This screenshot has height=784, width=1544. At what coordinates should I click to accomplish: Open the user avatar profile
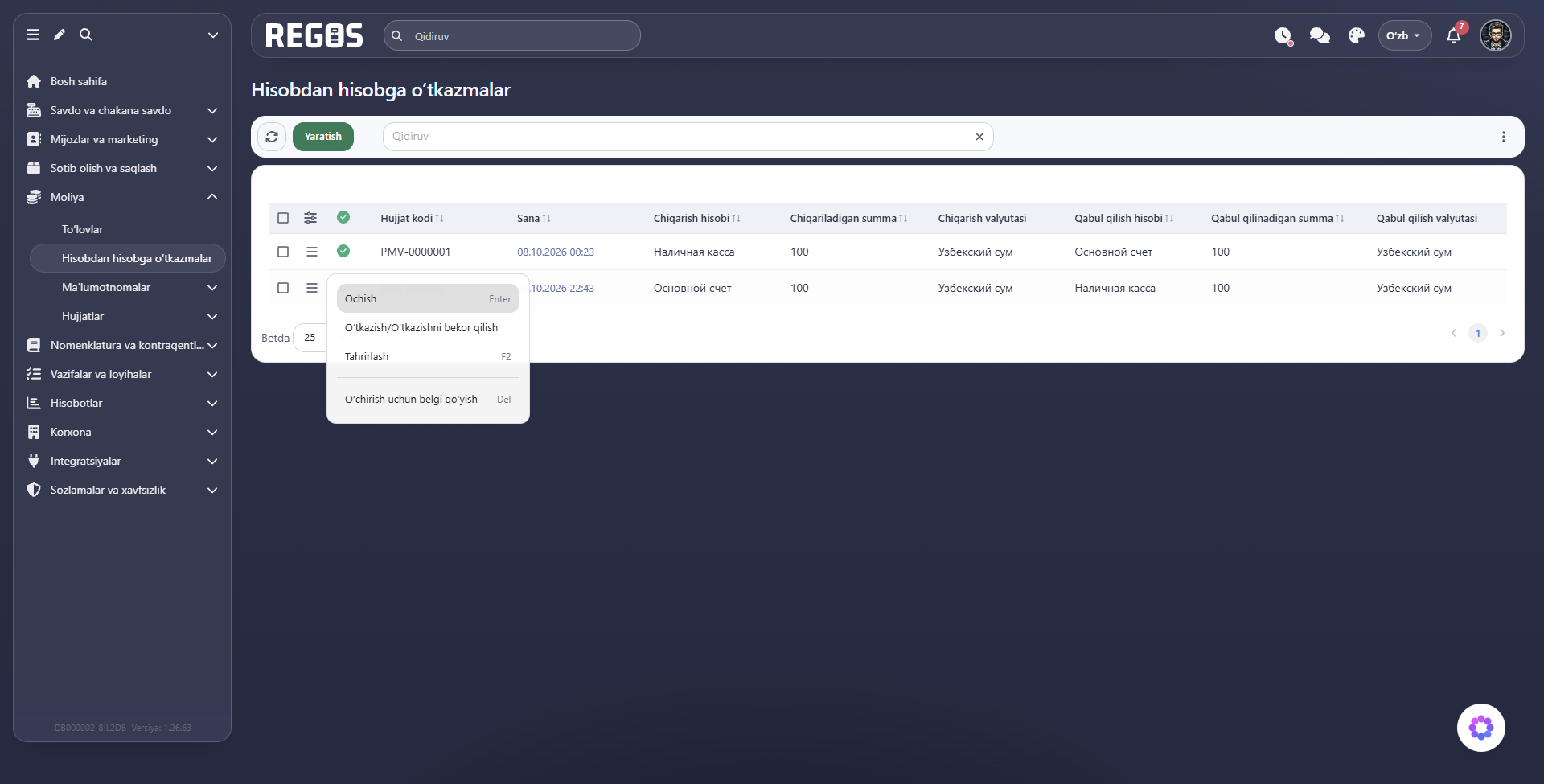coord(1496,35)
